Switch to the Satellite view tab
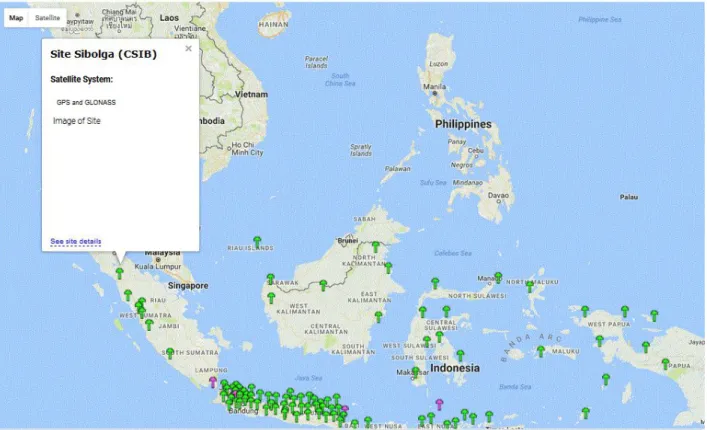Viewport: 707px width, 430px height. [x=47, y=18]
